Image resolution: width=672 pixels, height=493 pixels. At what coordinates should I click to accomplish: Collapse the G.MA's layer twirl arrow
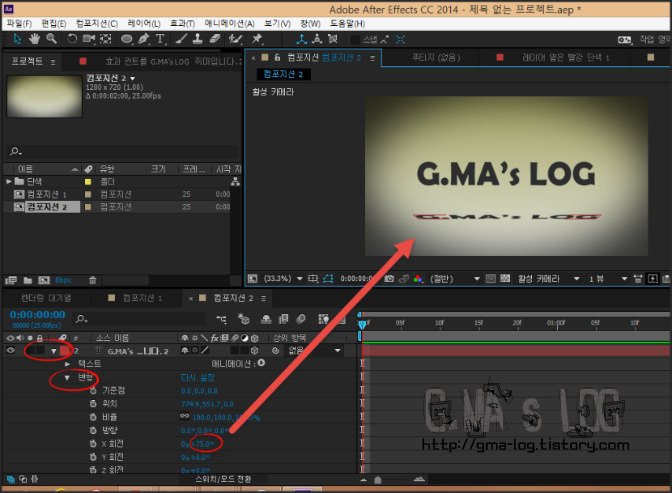[x=54, y=351]
